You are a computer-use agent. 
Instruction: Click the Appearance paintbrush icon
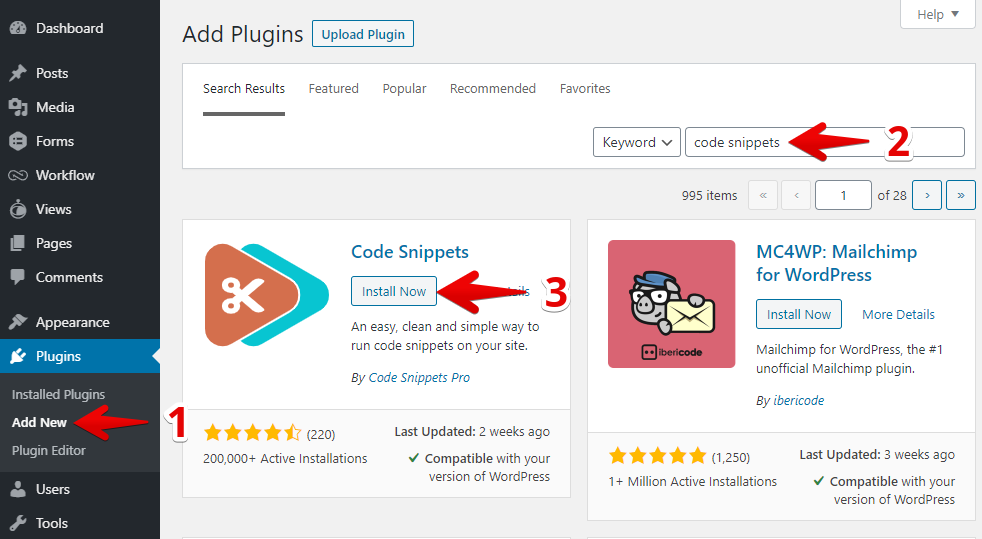[18, 322]
